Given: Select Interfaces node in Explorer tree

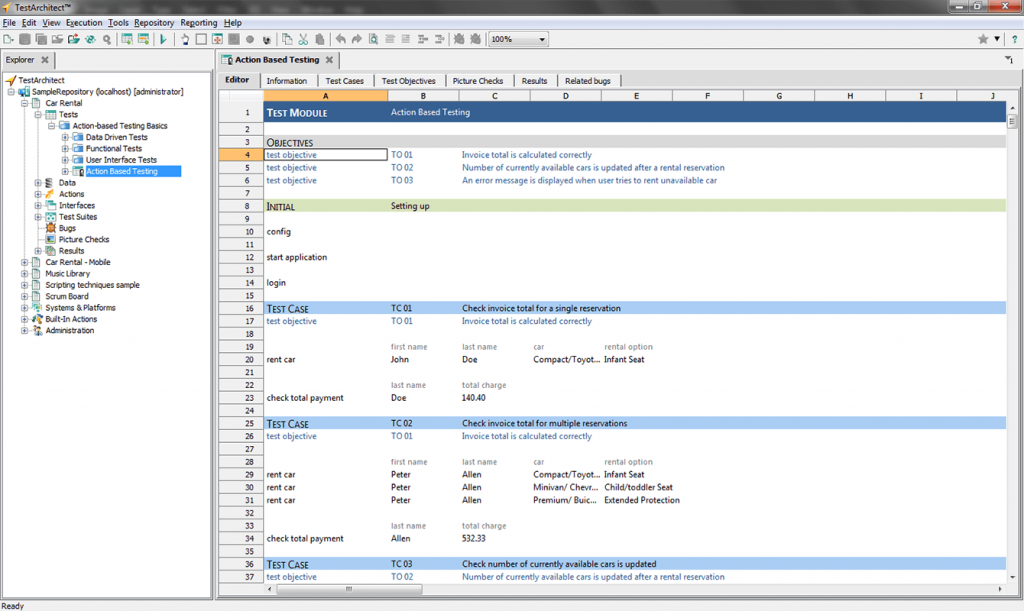Looking at the screenshot, I should (77, 206).
